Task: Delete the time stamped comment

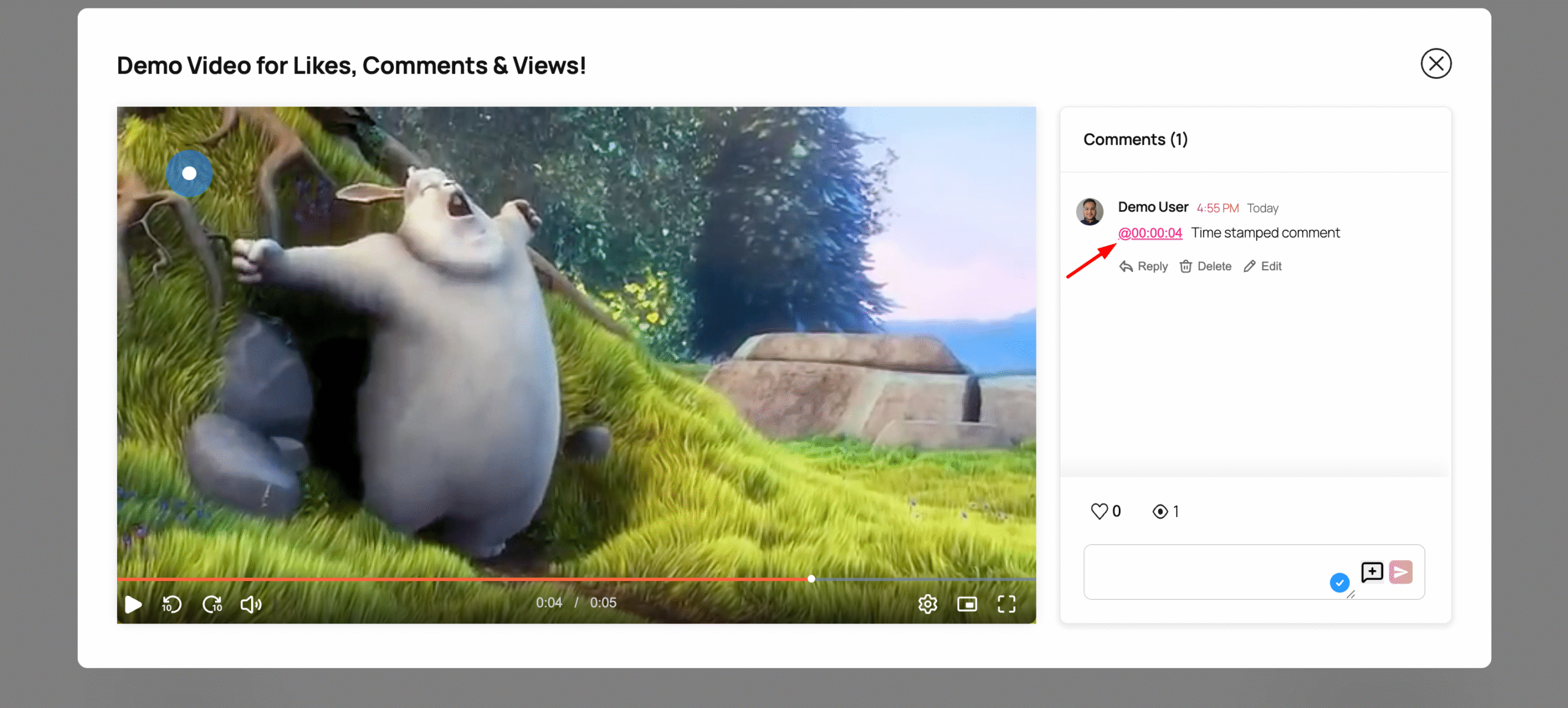Action: coord(1205,266)
